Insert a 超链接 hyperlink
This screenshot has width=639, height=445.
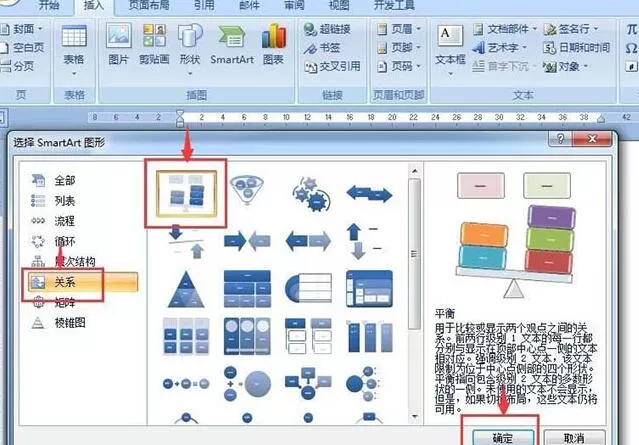(x=327, y=29)
